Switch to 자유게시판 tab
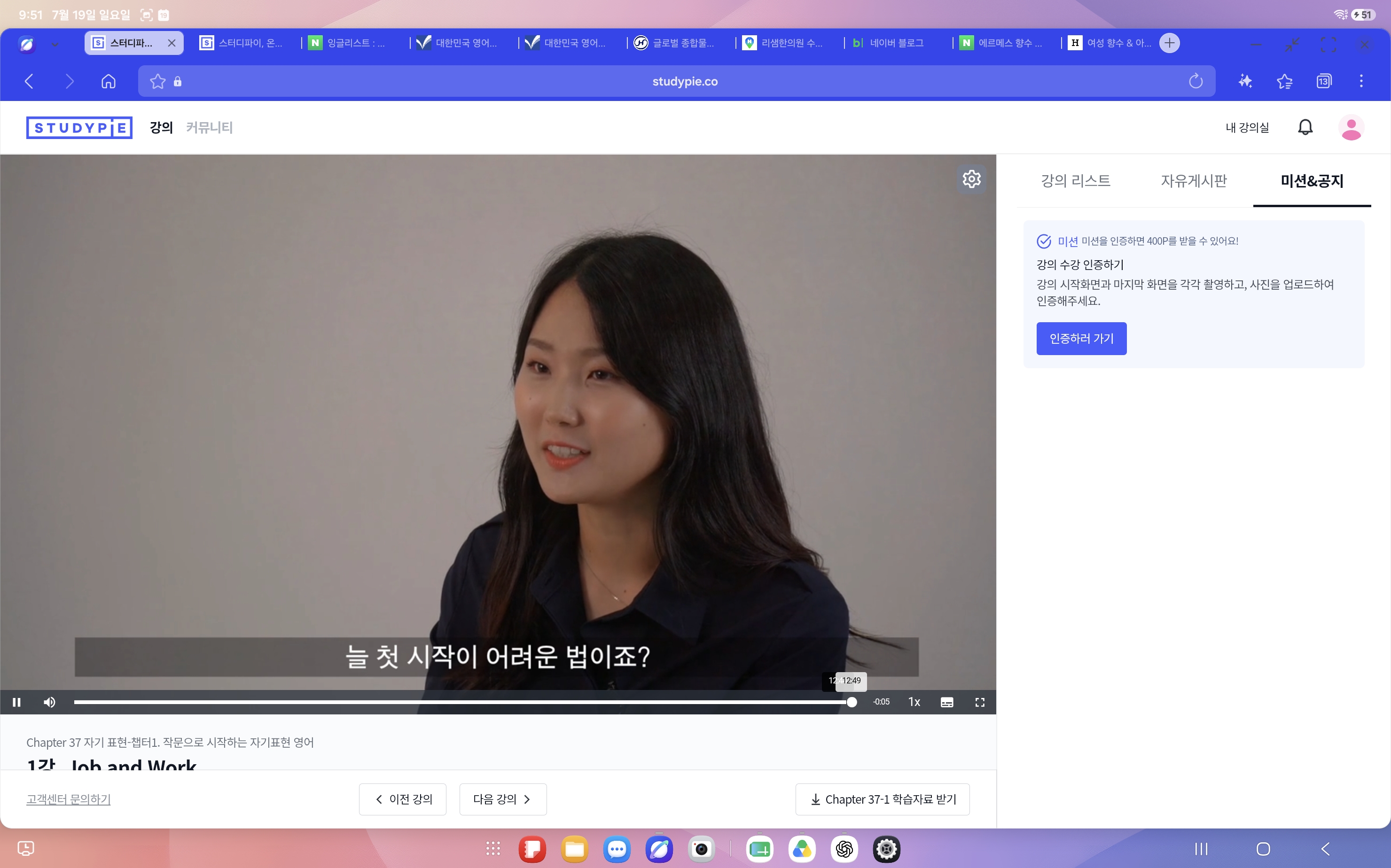1391x868 pixels. click(x=1194, y=181)
